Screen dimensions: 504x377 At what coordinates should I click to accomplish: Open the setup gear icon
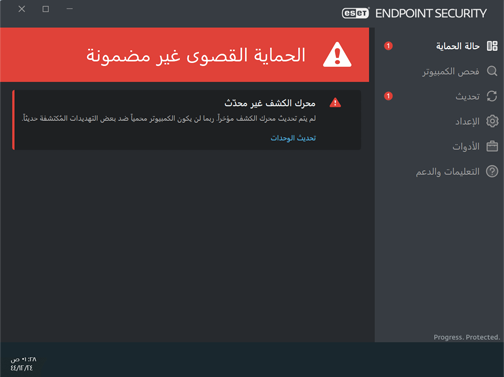point(492,121)
